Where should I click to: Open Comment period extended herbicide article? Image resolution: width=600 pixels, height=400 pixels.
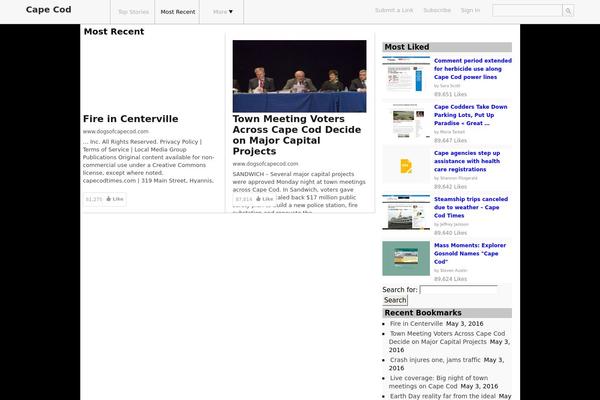[x=473, y=69]
